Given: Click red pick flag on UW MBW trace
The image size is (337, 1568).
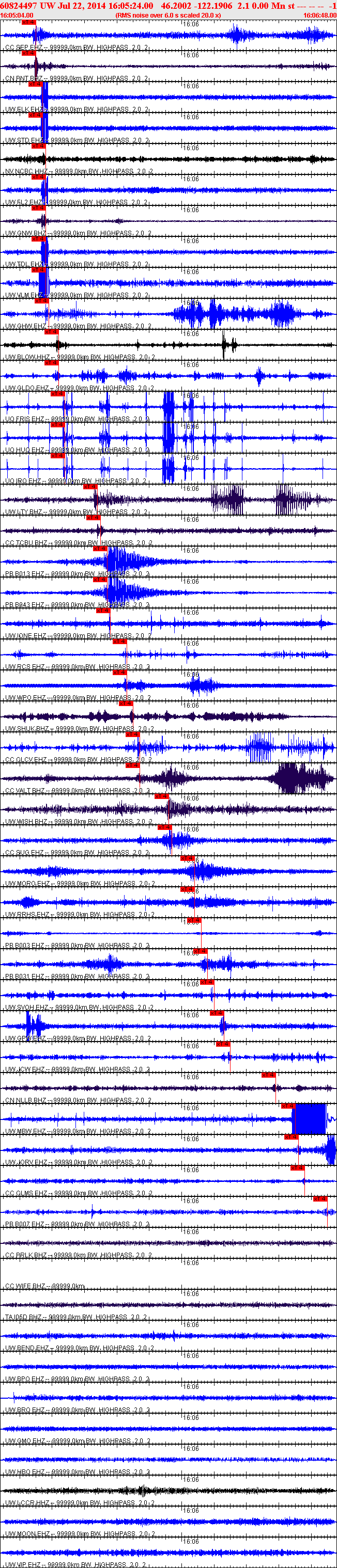Looking at the screenshot, I should pyautogui.click(x=288, y=1106).
